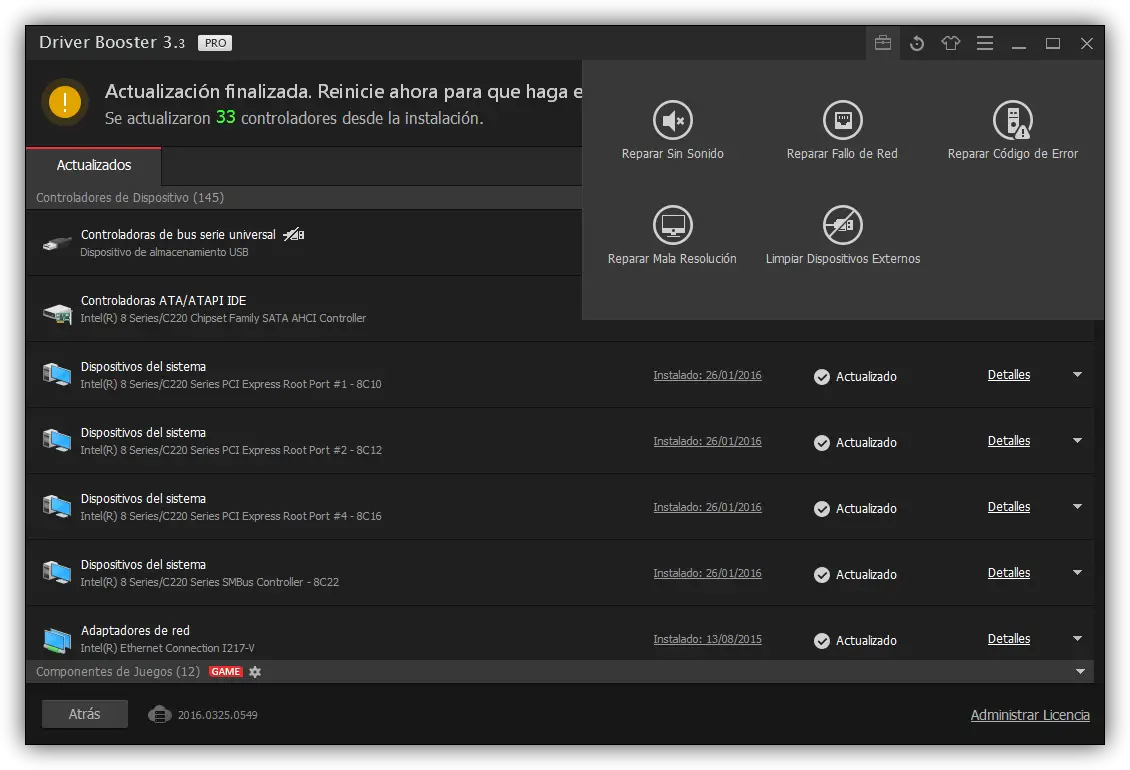
Task: Open Detalles for SMBus Controller
Action: (x=1009, y=572)
